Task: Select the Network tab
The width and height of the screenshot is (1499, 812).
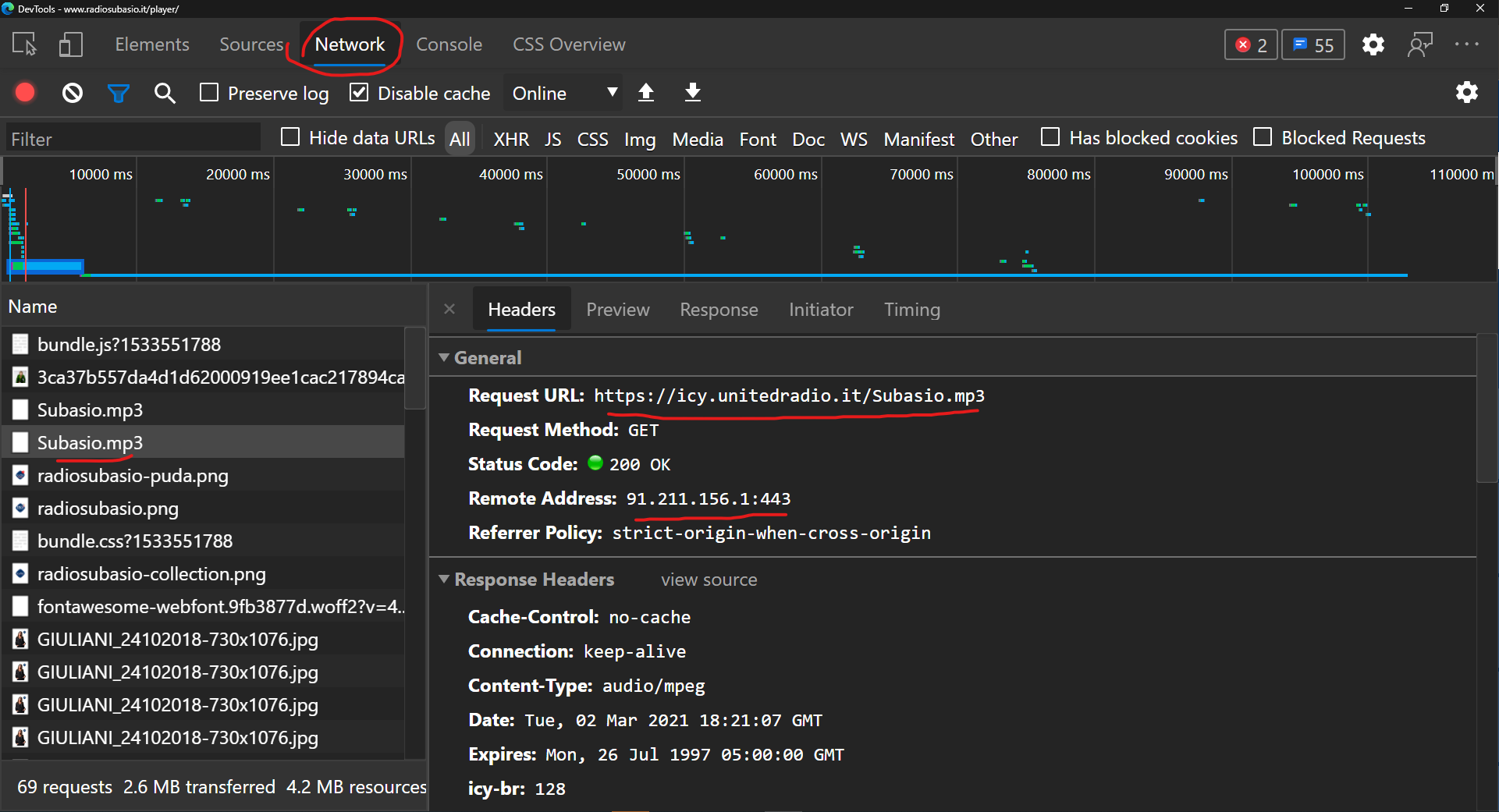Action: [350, 44]
